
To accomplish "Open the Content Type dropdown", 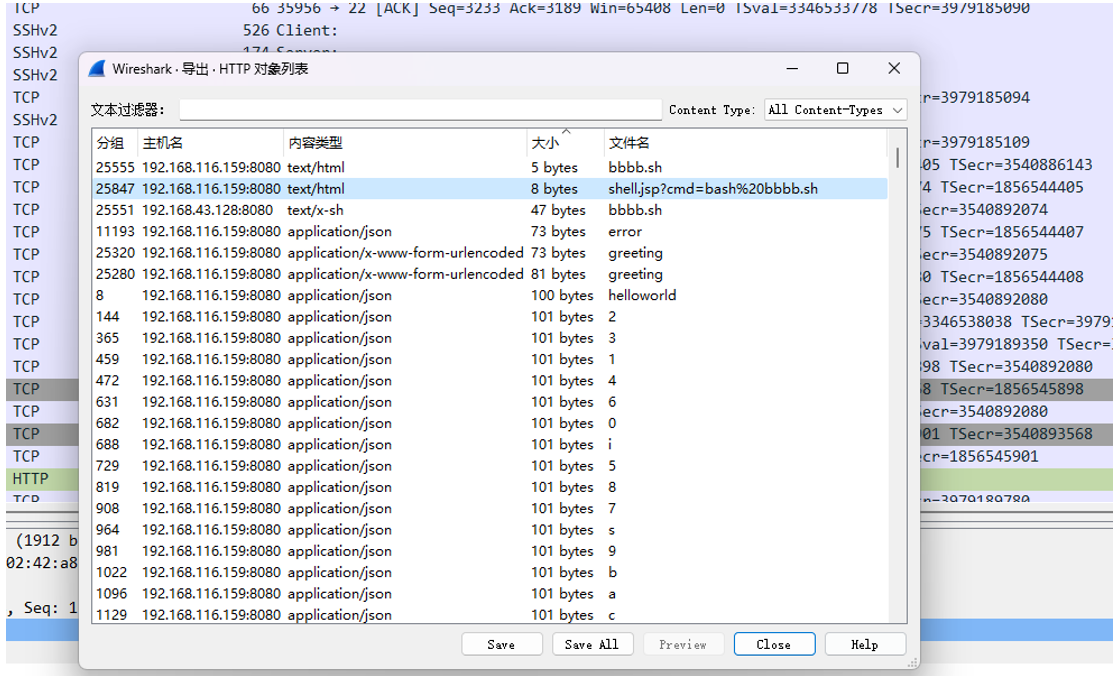I will (x=835, y=109).
